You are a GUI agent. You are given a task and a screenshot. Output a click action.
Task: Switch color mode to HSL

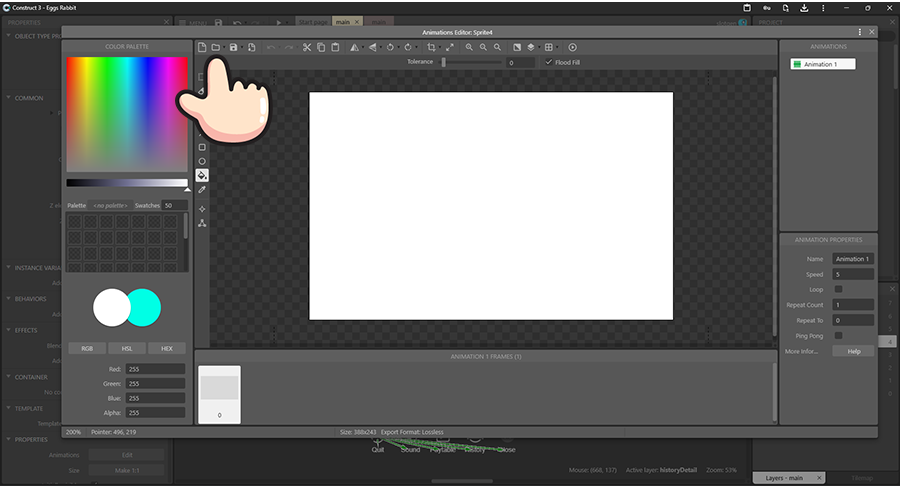click(127, 349)
